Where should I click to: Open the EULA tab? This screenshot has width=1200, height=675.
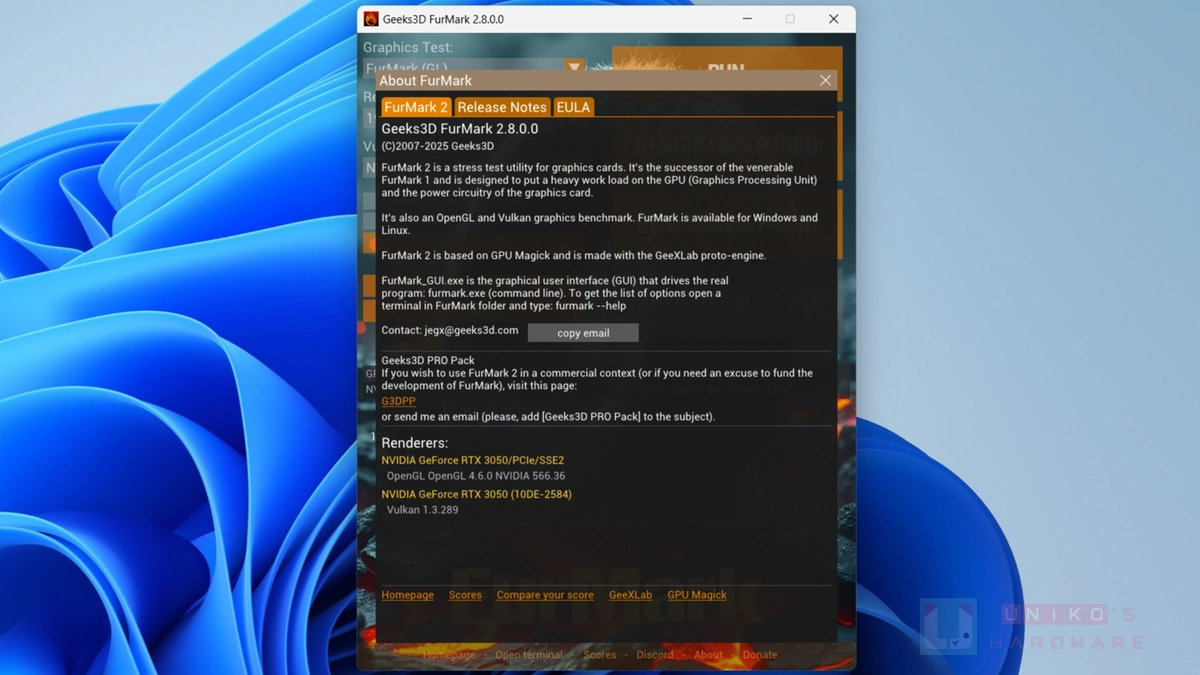[x=573, y=107]
